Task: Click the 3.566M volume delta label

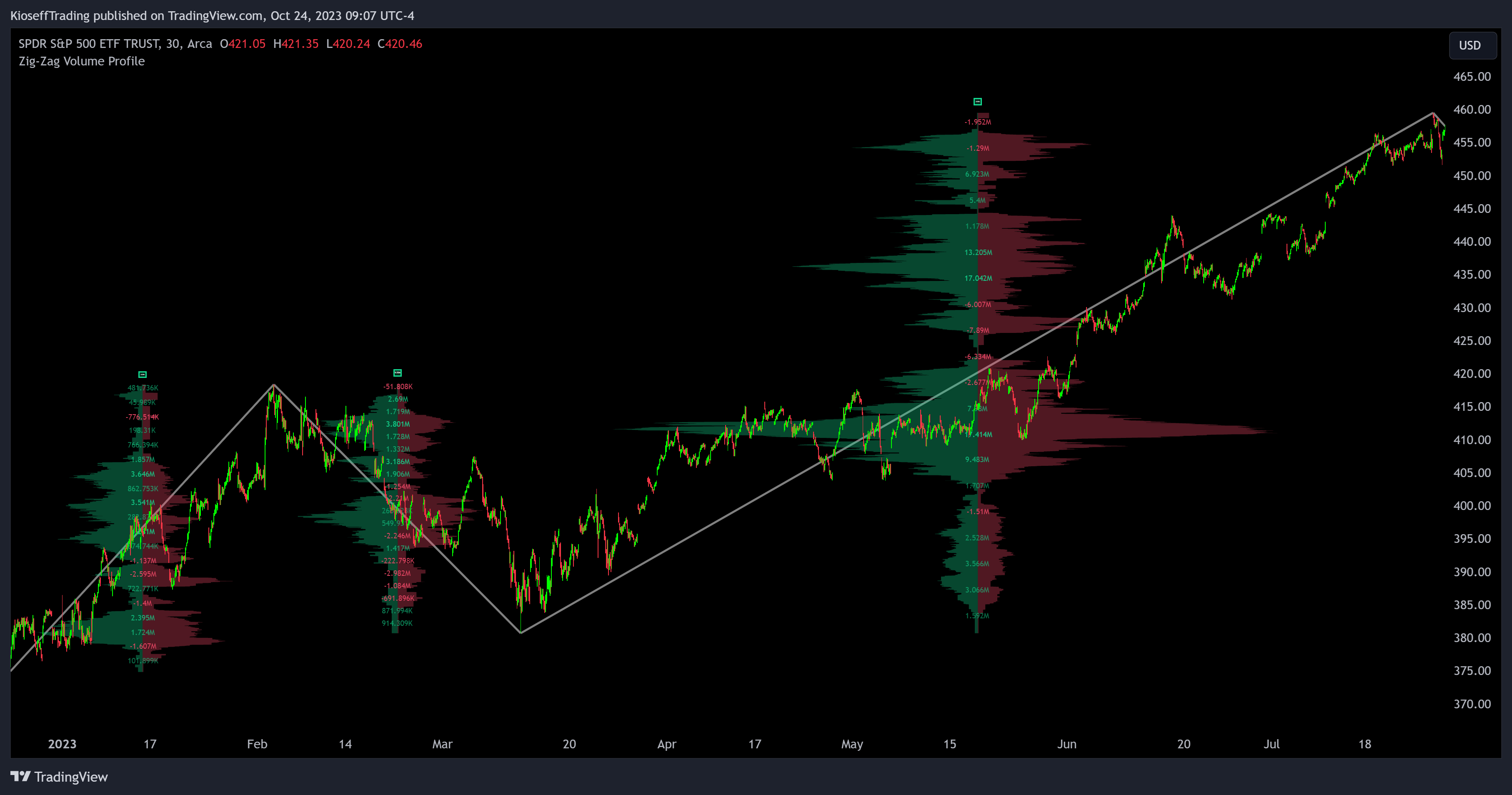Action: click(977, 564)
